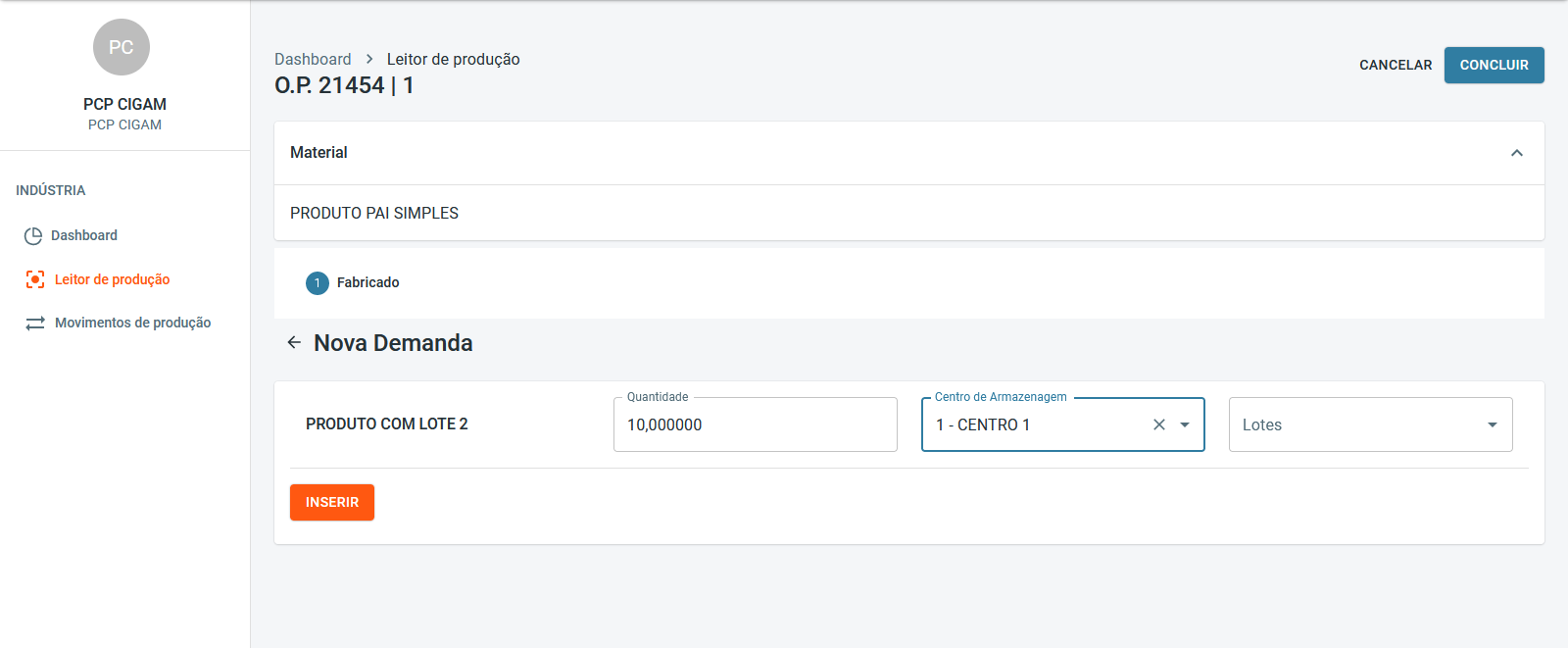Click the Movimentos de produção arrows icon
Image resolution: width=1568 pixels, height=648 pixels.
[35, 324]
